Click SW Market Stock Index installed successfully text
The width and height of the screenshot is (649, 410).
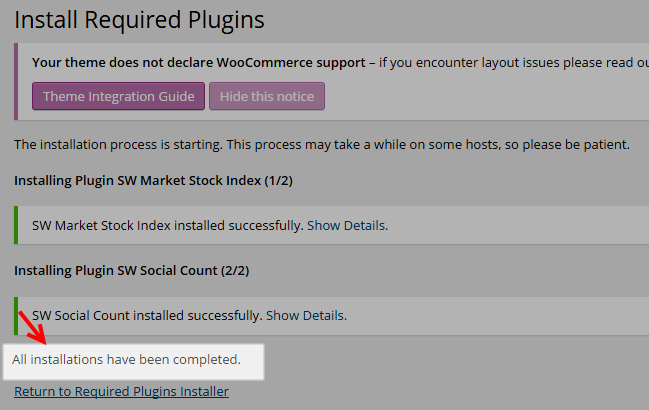168,225
